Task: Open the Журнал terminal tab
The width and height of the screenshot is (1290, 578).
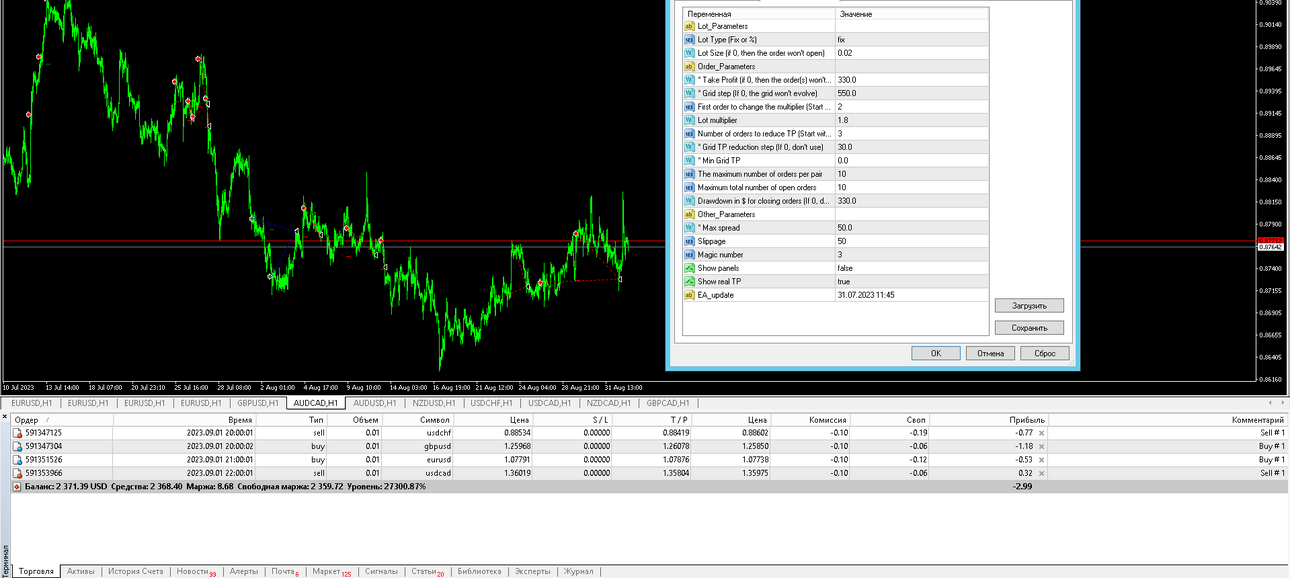Action: click(579, 571)
